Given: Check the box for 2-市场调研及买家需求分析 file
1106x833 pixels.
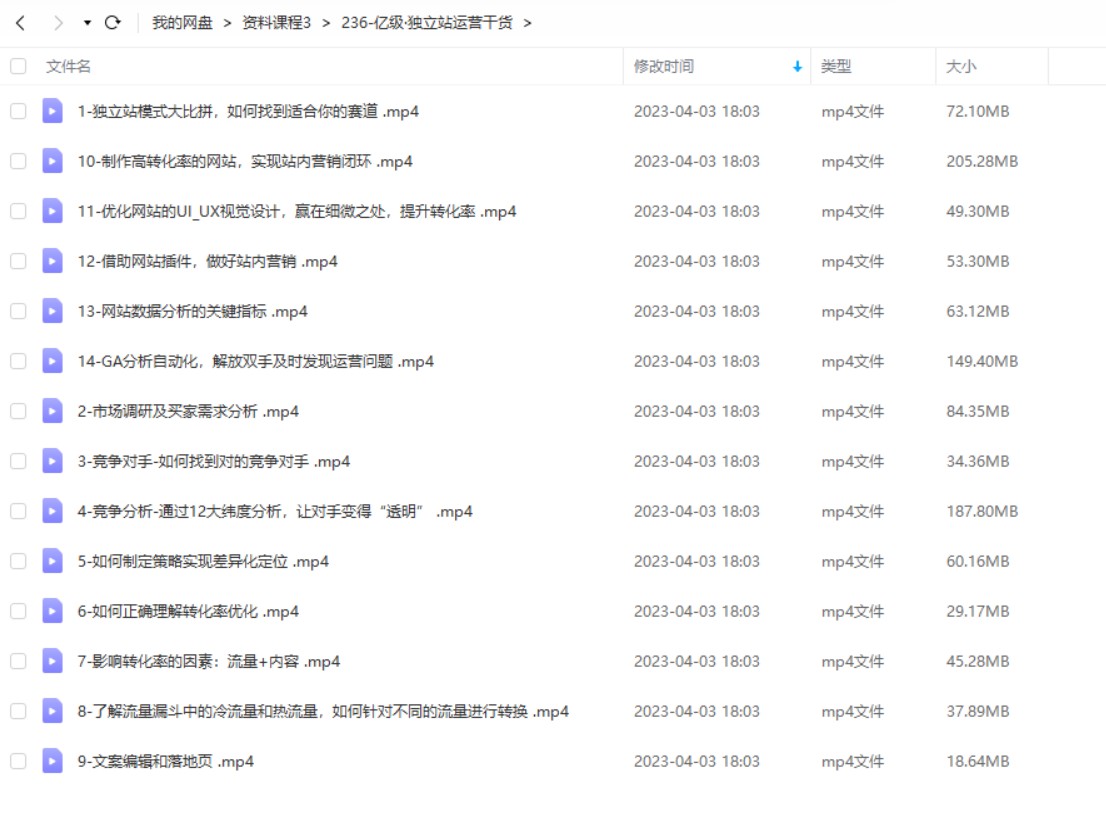Looking at the screenshot, I should pyautogui.click(x=18, y=411).
